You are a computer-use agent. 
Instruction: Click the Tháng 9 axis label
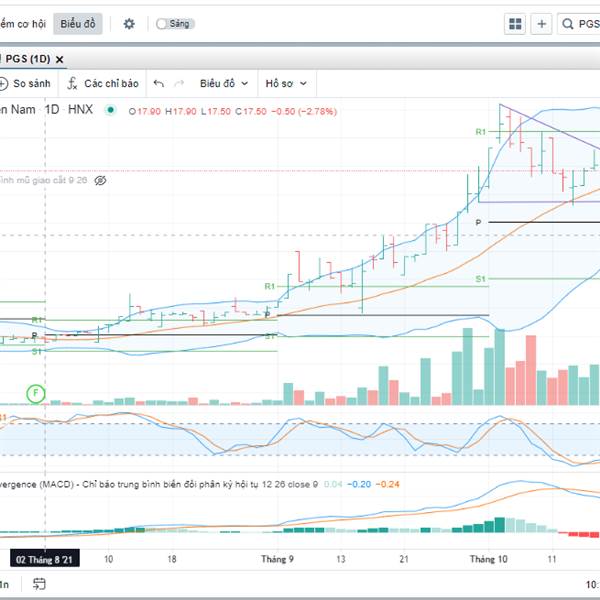277,559
